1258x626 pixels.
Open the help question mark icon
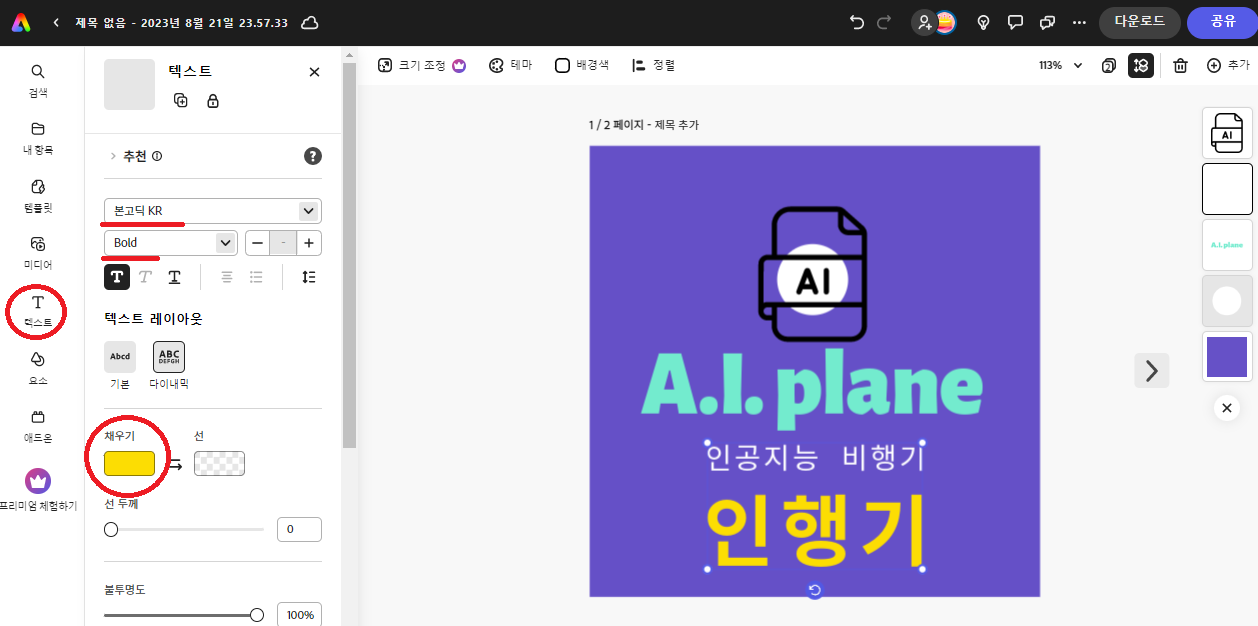click(x=312, y=156)
